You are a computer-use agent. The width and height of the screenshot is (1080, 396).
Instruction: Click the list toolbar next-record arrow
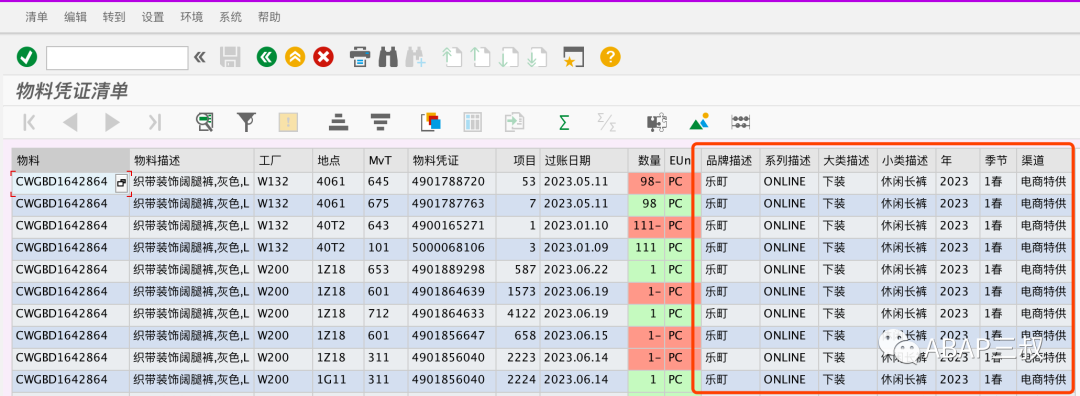tap(112, 123)
